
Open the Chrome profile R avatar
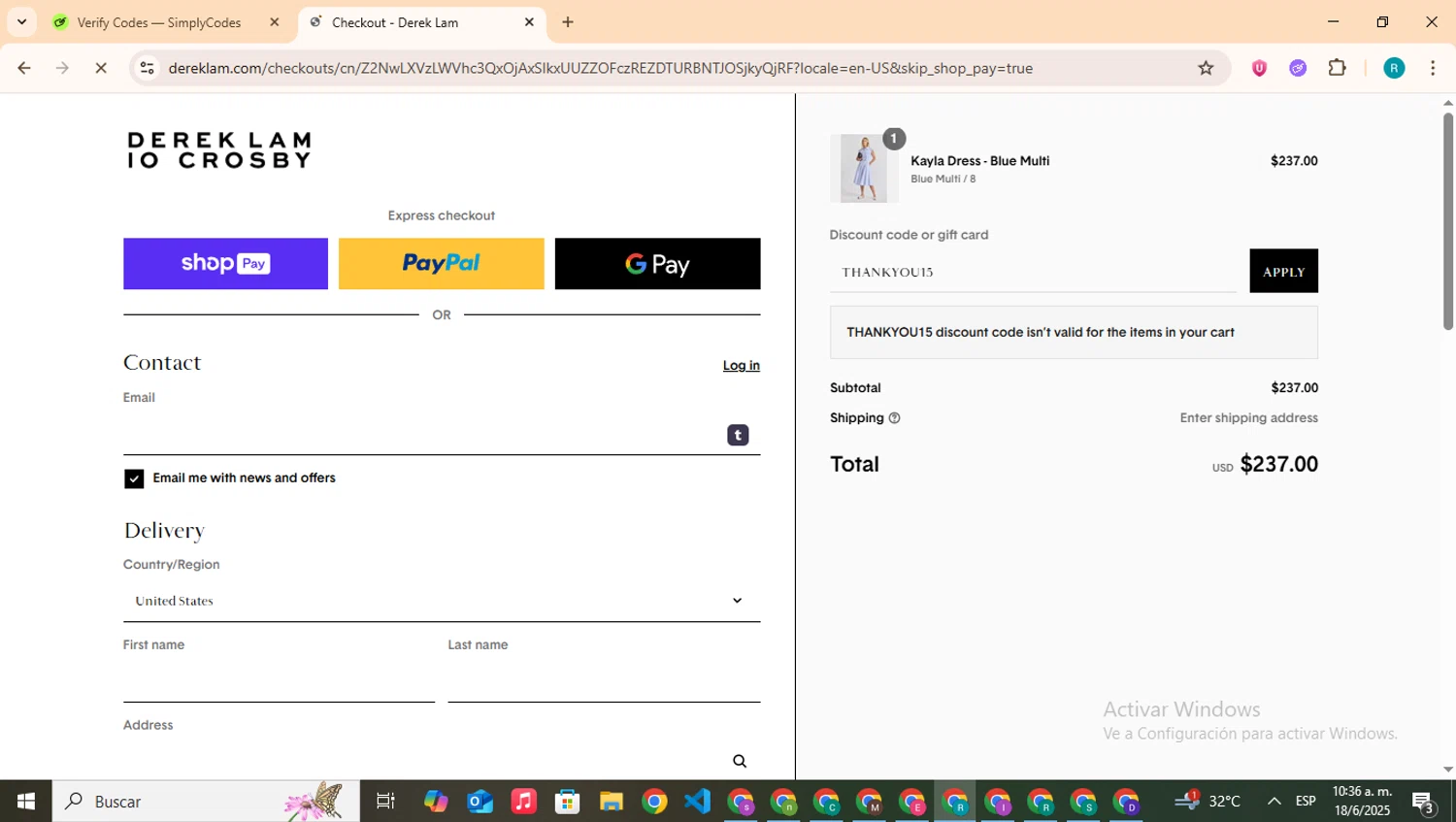pos(1394,68)
